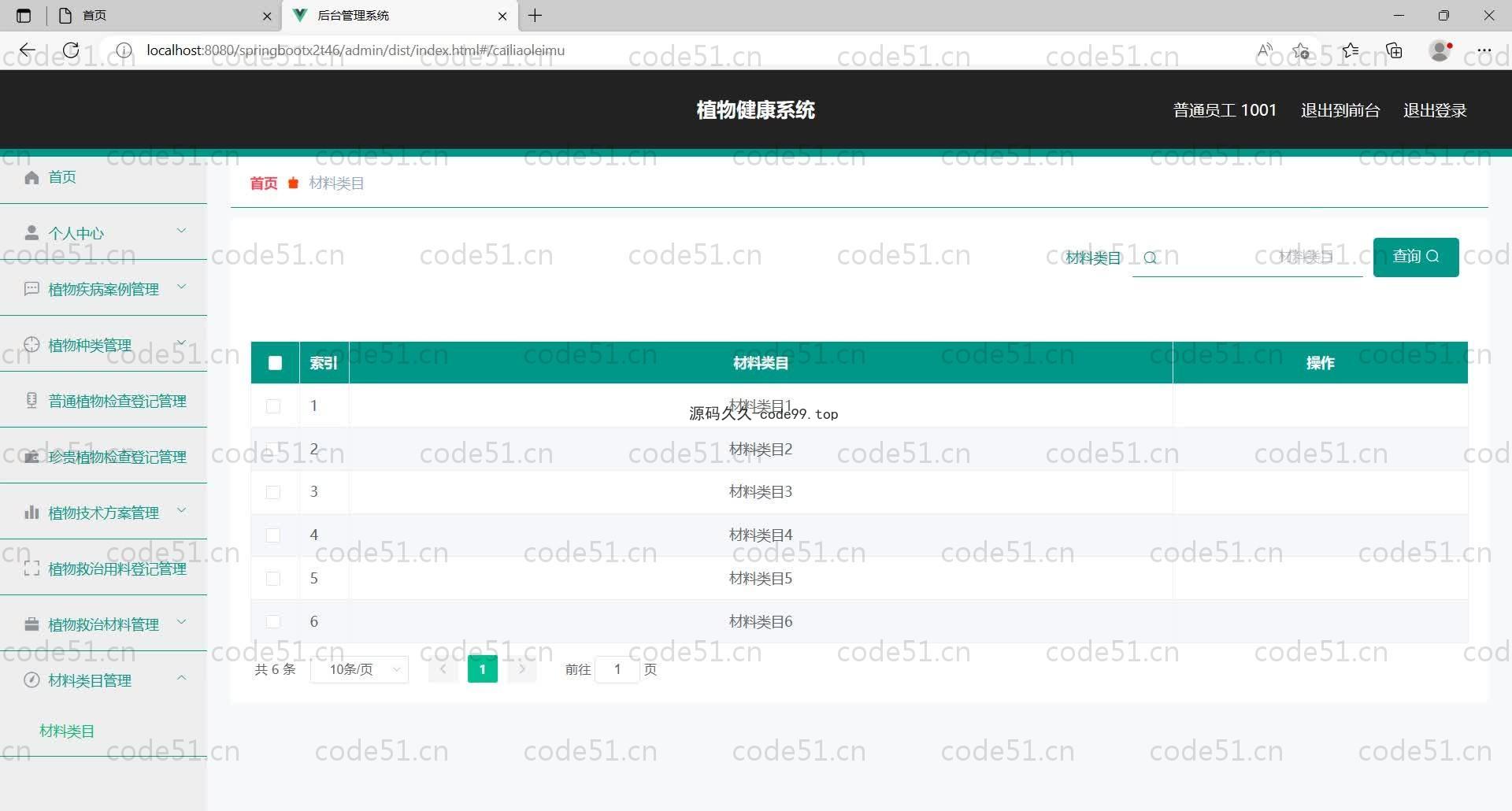This screenshot has height=811, width=1512.
Task: Reload the page with the refresh icon
Action: pos(71,50)
